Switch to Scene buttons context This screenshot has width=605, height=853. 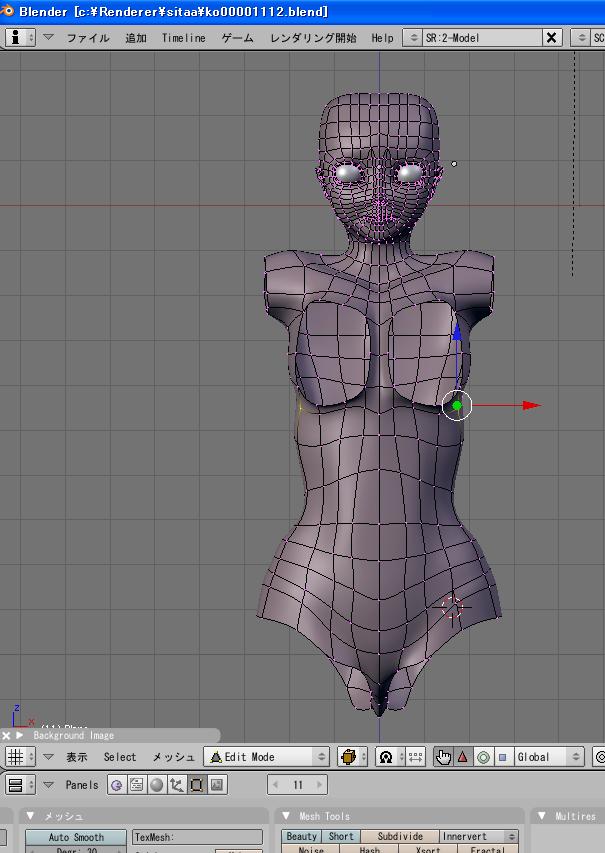click(217, 784)
